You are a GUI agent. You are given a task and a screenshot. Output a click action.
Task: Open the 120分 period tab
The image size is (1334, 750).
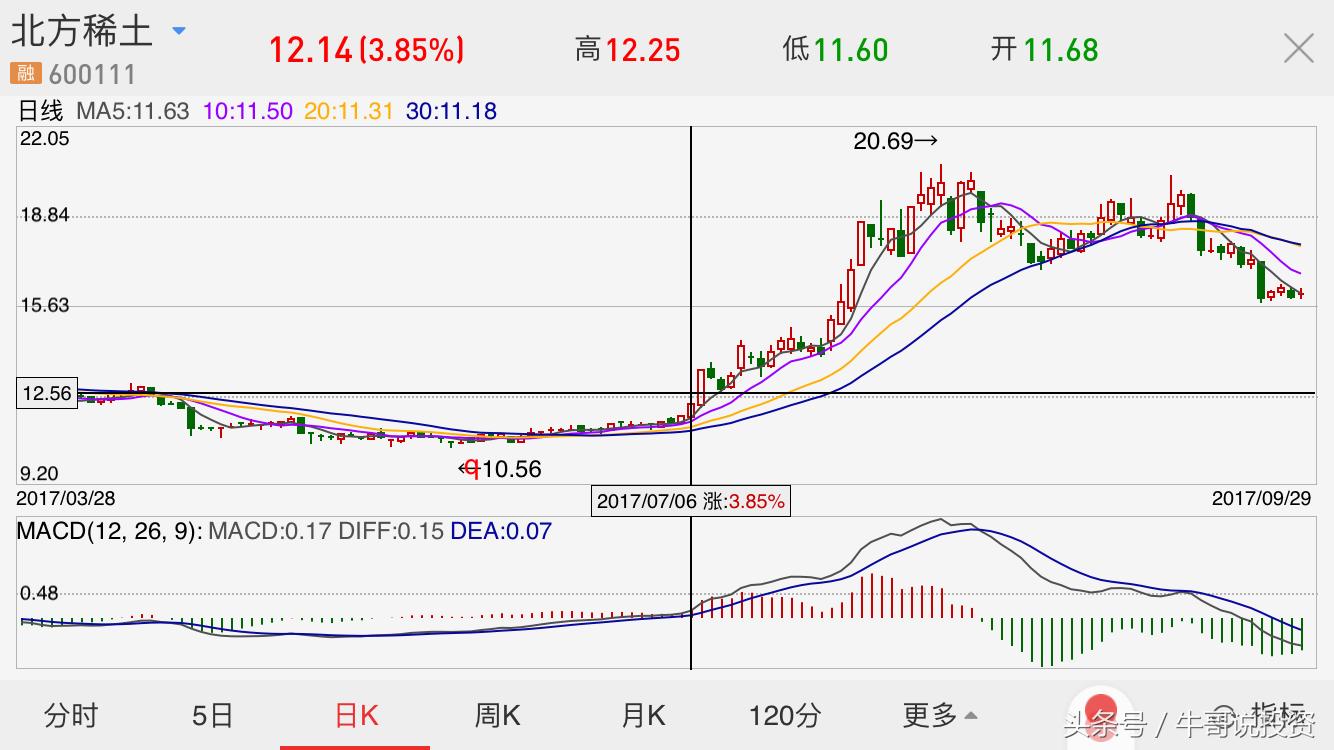[786, 716]
